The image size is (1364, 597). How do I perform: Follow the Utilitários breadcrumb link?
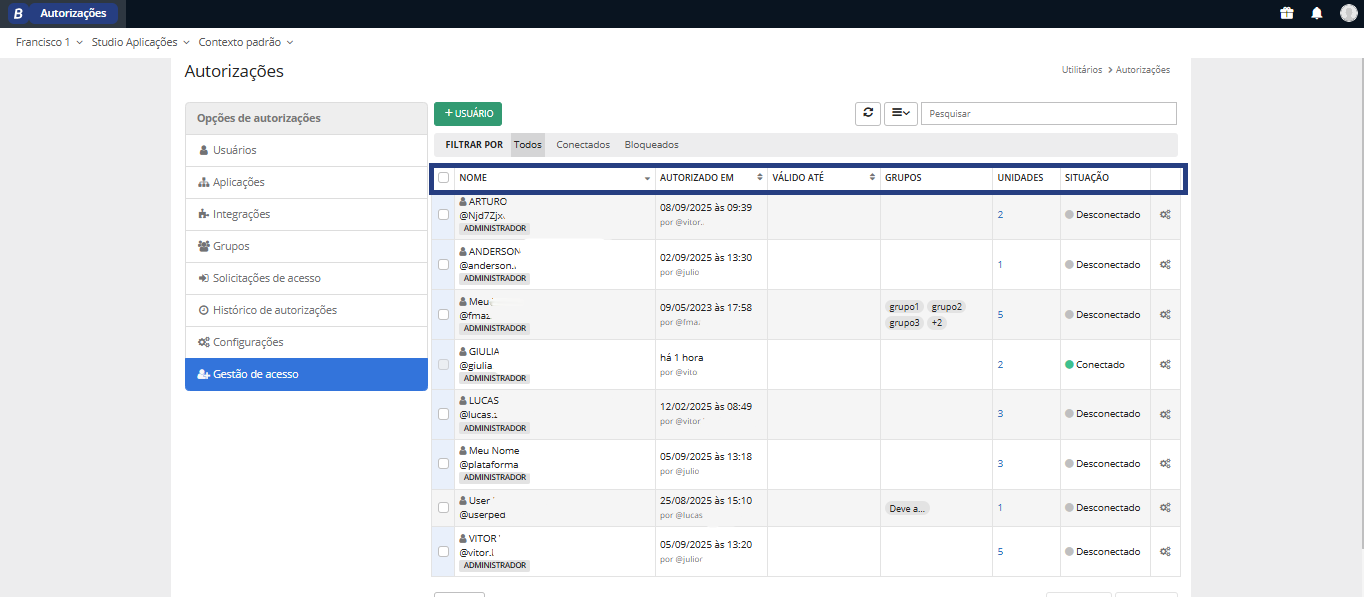pyautogui.click(x=1081, y=70)
